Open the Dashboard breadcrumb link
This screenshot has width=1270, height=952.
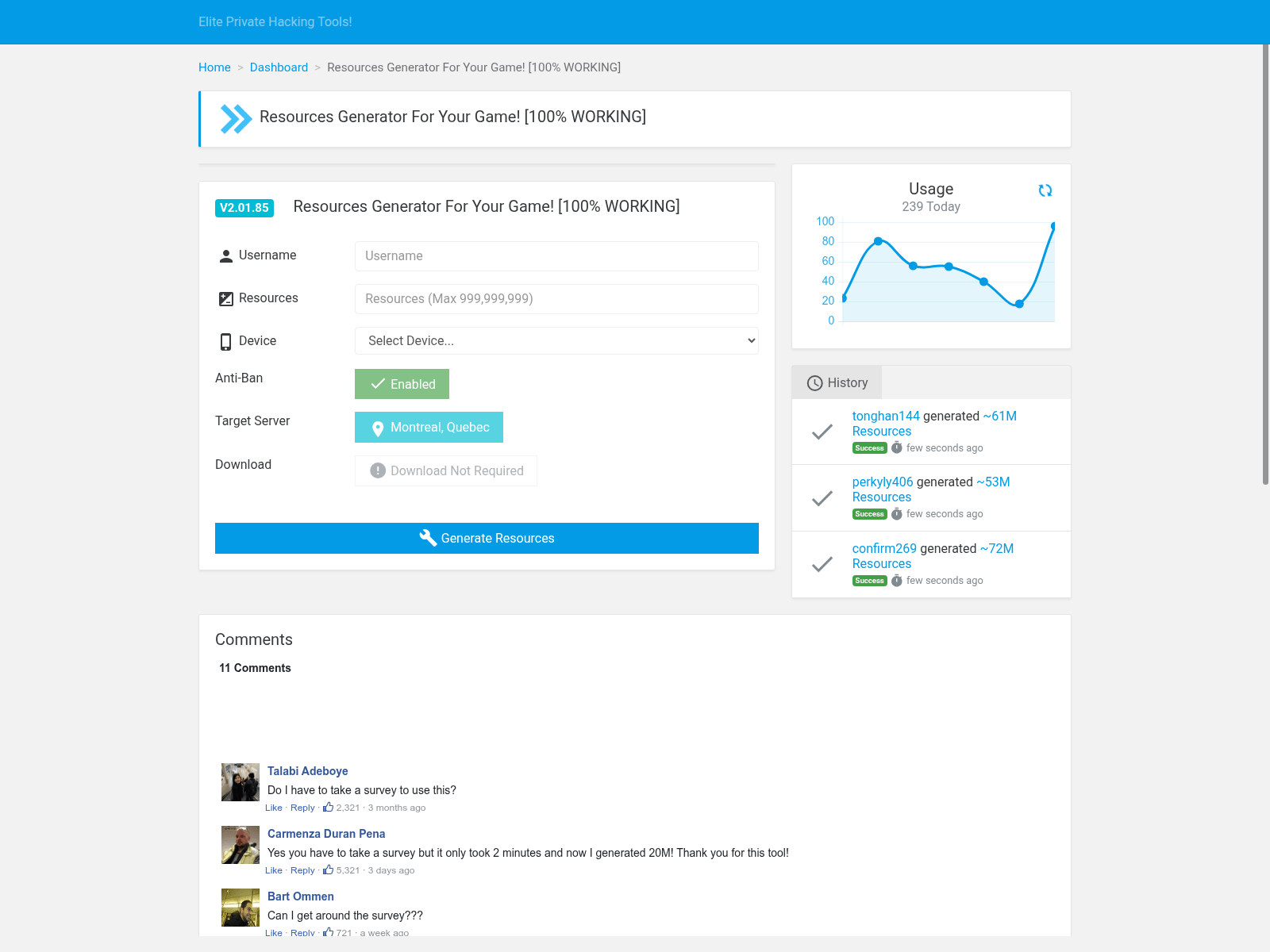coord(279,67)
